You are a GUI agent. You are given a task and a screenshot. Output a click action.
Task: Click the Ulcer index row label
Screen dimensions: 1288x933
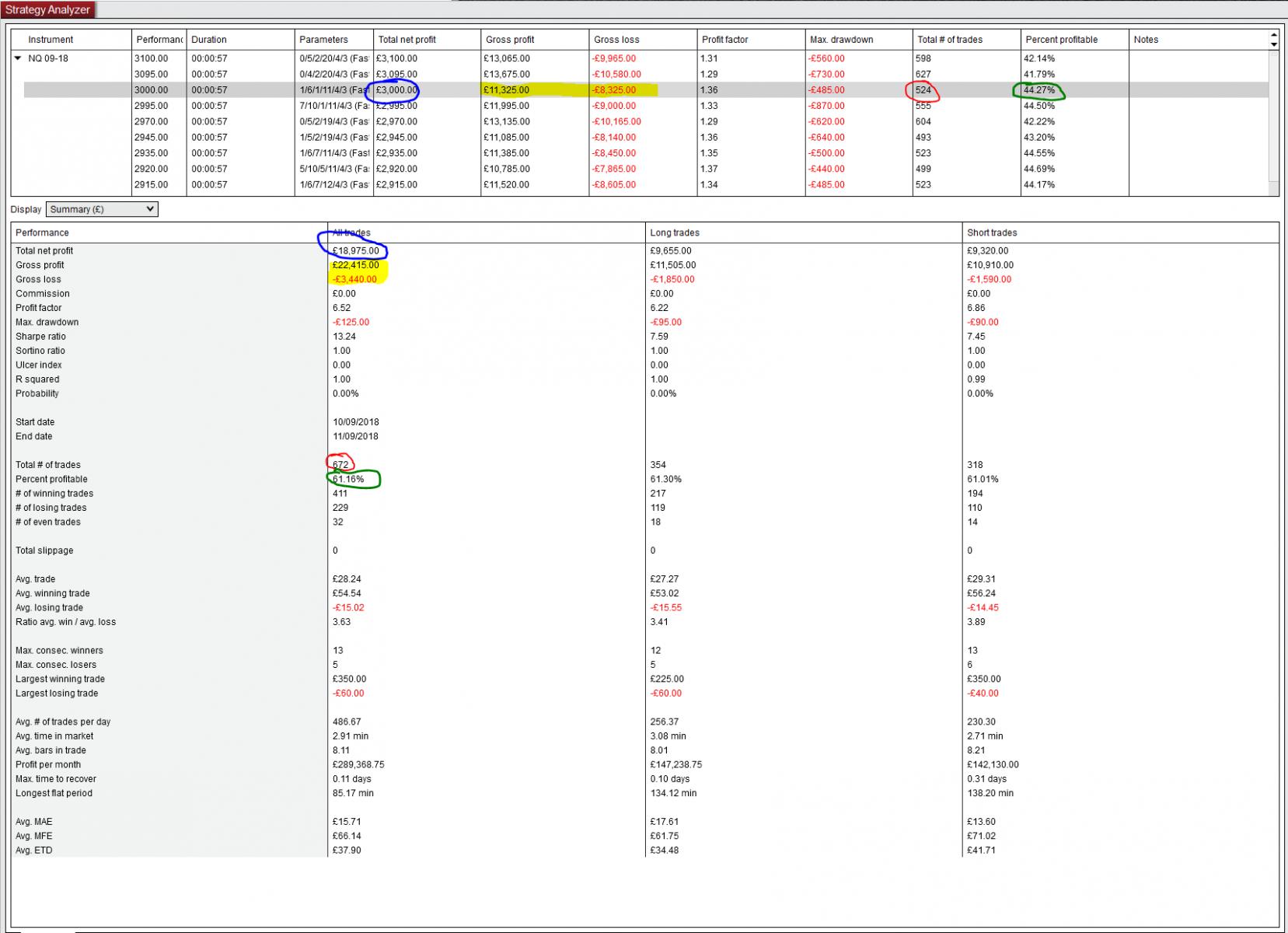(x=39, y=365)
